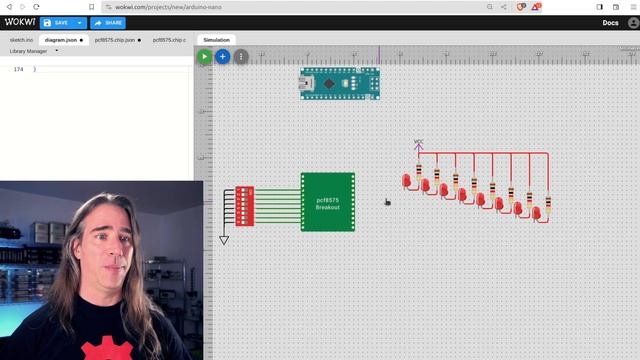Select the Simulation tab
This screenshot has width=640, height=360.
point(216,40)
